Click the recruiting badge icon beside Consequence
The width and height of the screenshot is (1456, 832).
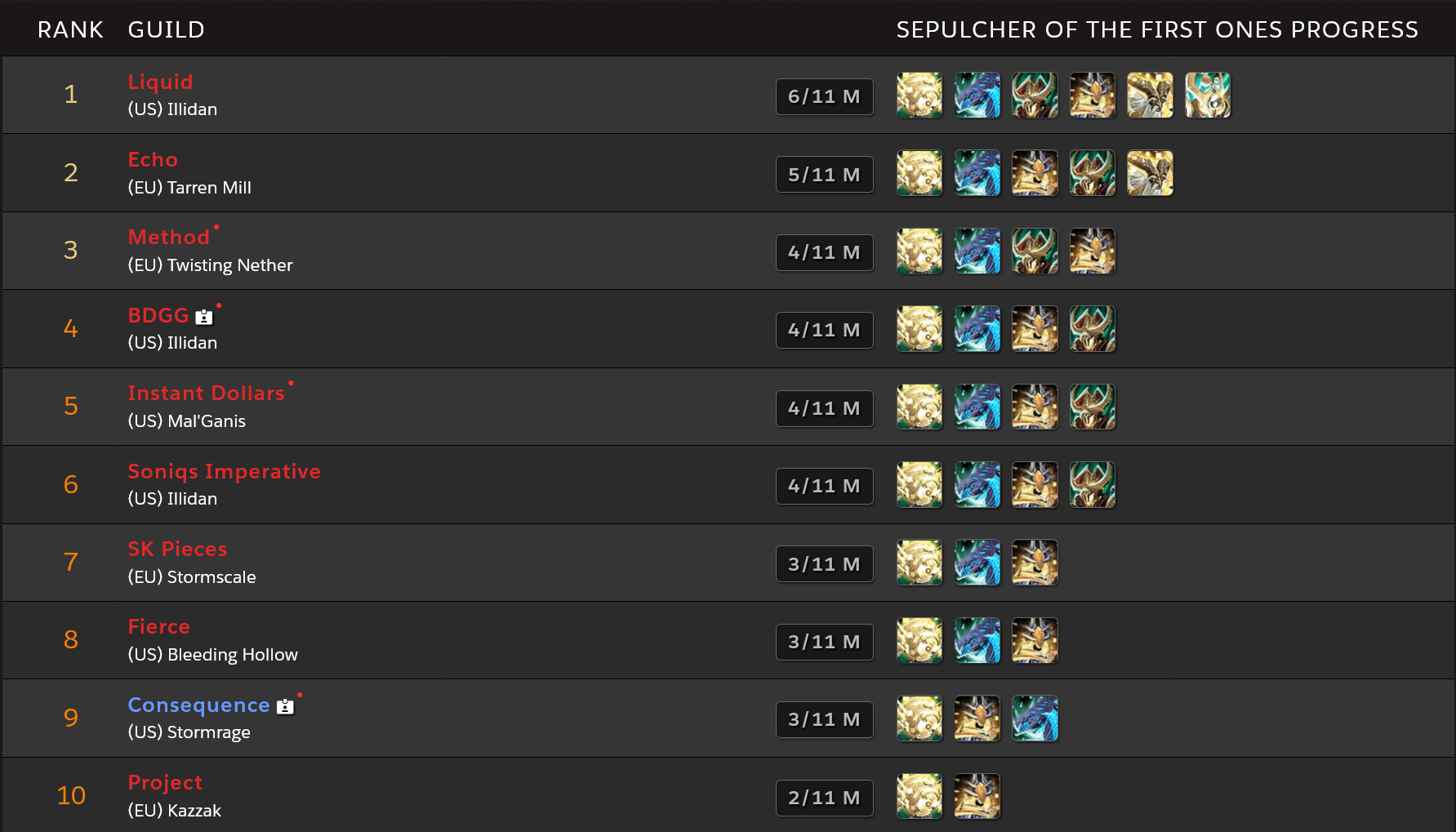point(285,706)
